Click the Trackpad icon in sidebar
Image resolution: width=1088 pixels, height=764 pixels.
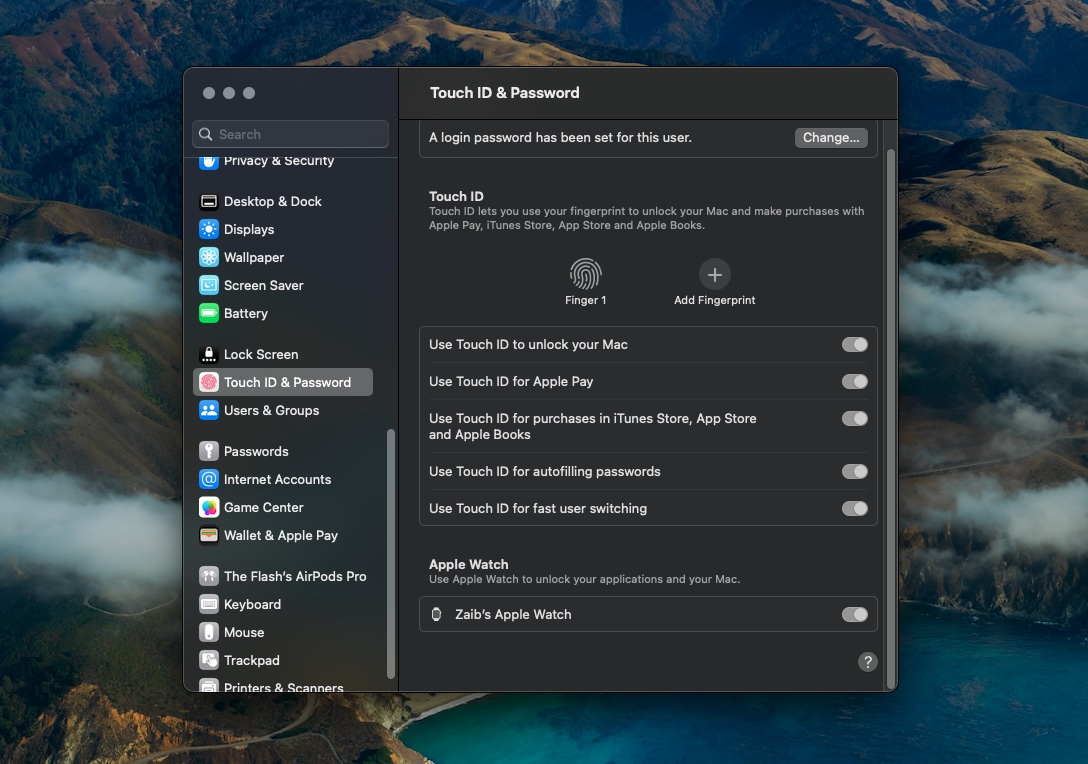tap(209, 660)
